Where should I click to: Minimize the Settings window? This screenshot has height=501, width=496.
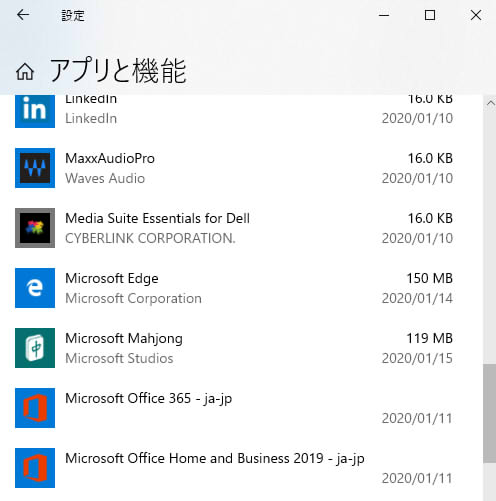click(x=384, y=15)
